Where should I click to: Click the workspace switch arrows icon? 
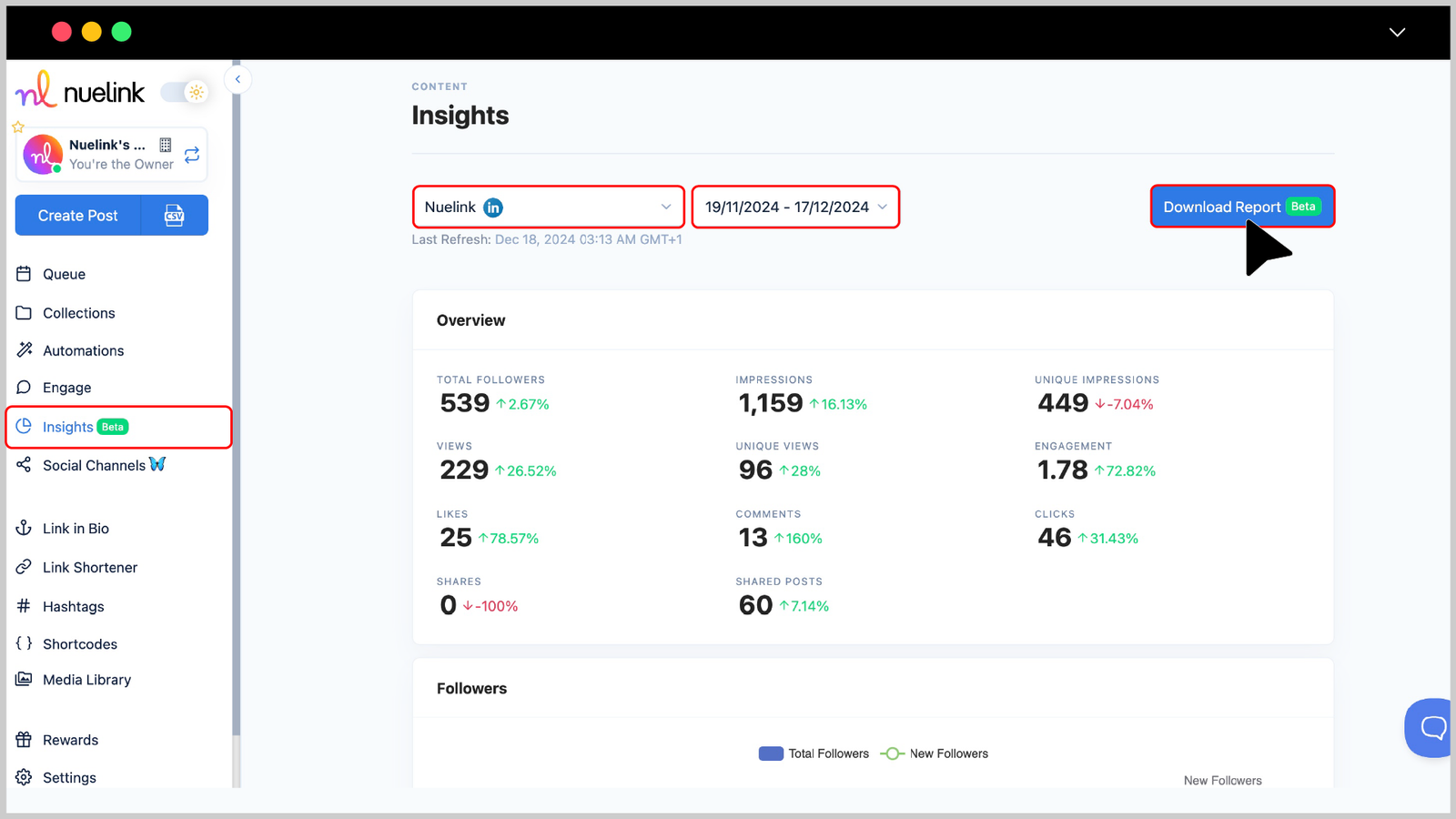pos(191,154)
